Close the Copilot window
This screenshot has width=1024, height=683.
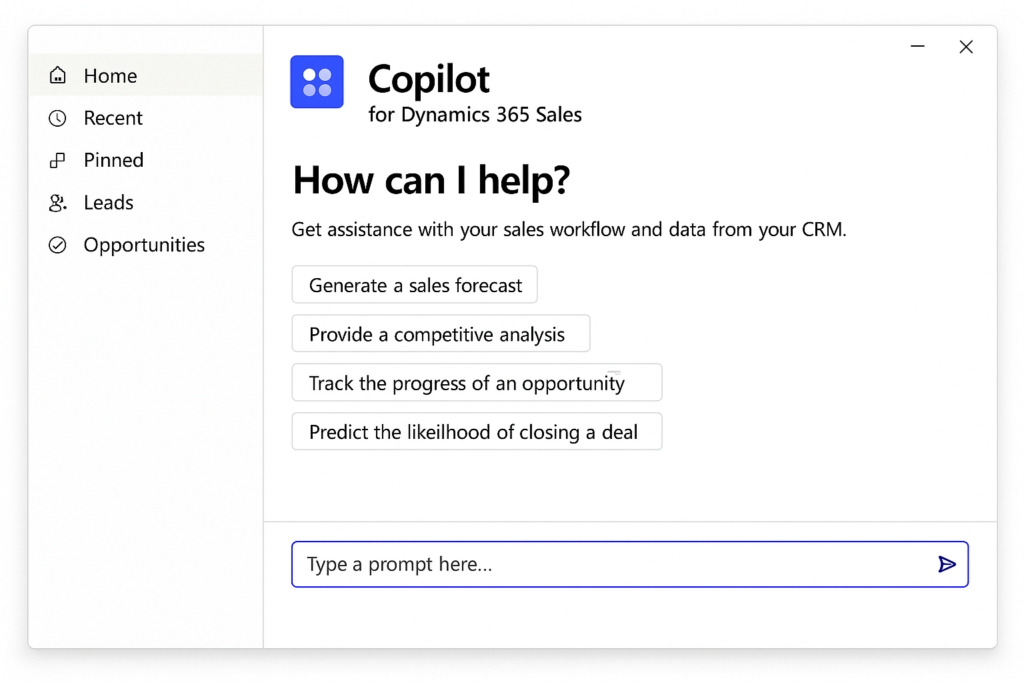[x=966, y=47]
